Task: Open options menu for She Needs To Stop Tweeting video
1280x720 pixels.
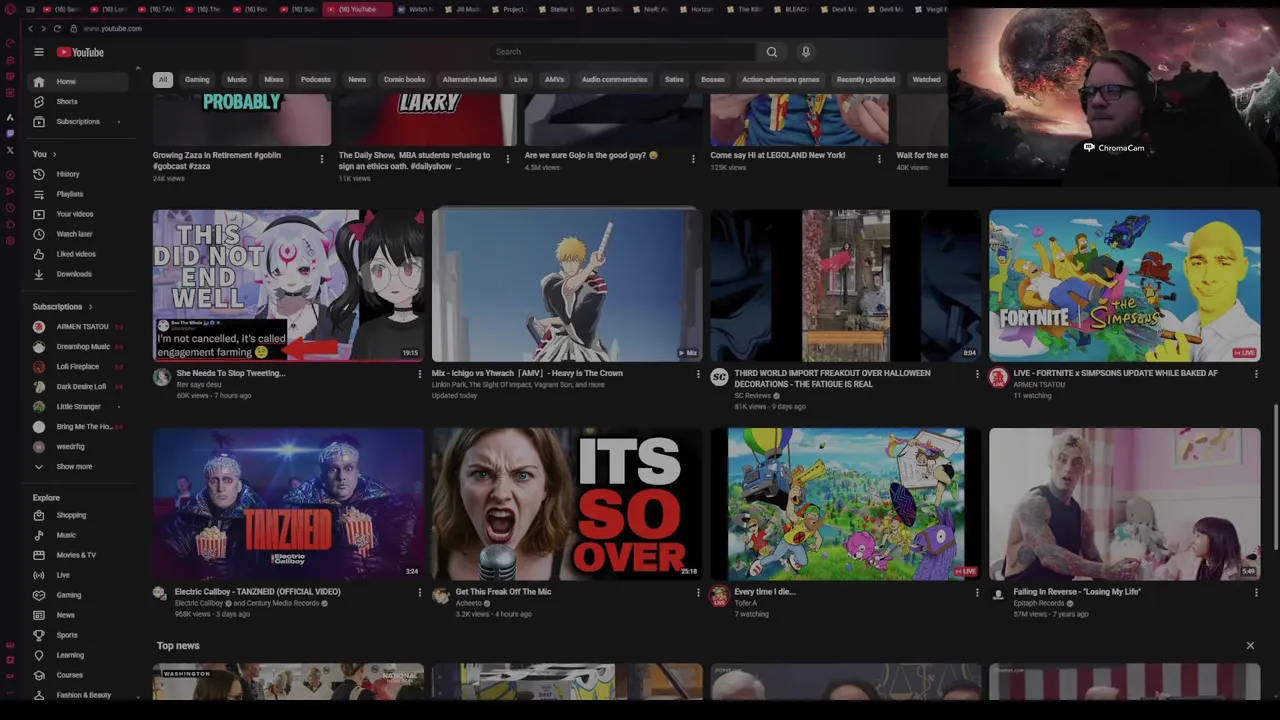Action: (x=420, y=374)
